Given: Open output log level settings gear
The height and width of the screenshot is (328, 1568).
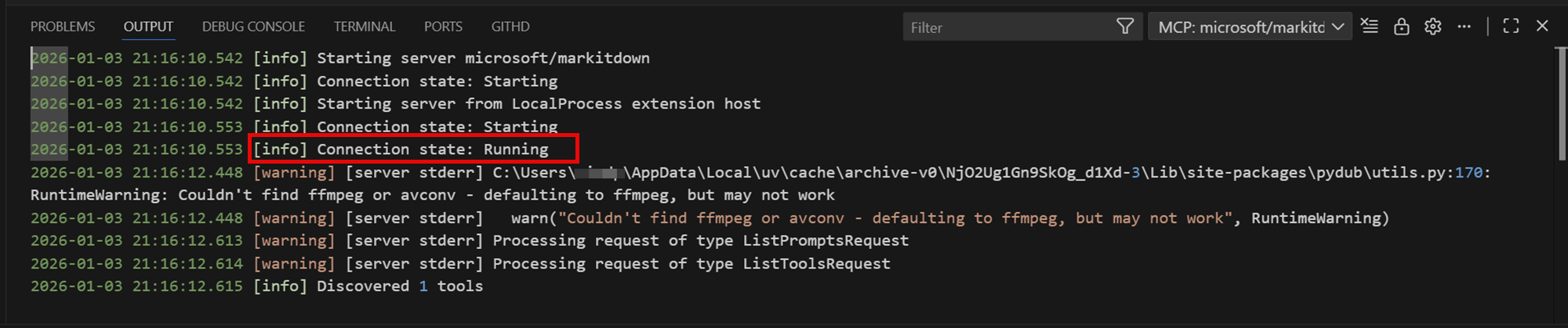Looking at the screenshot, I should tap(1433, 27).
